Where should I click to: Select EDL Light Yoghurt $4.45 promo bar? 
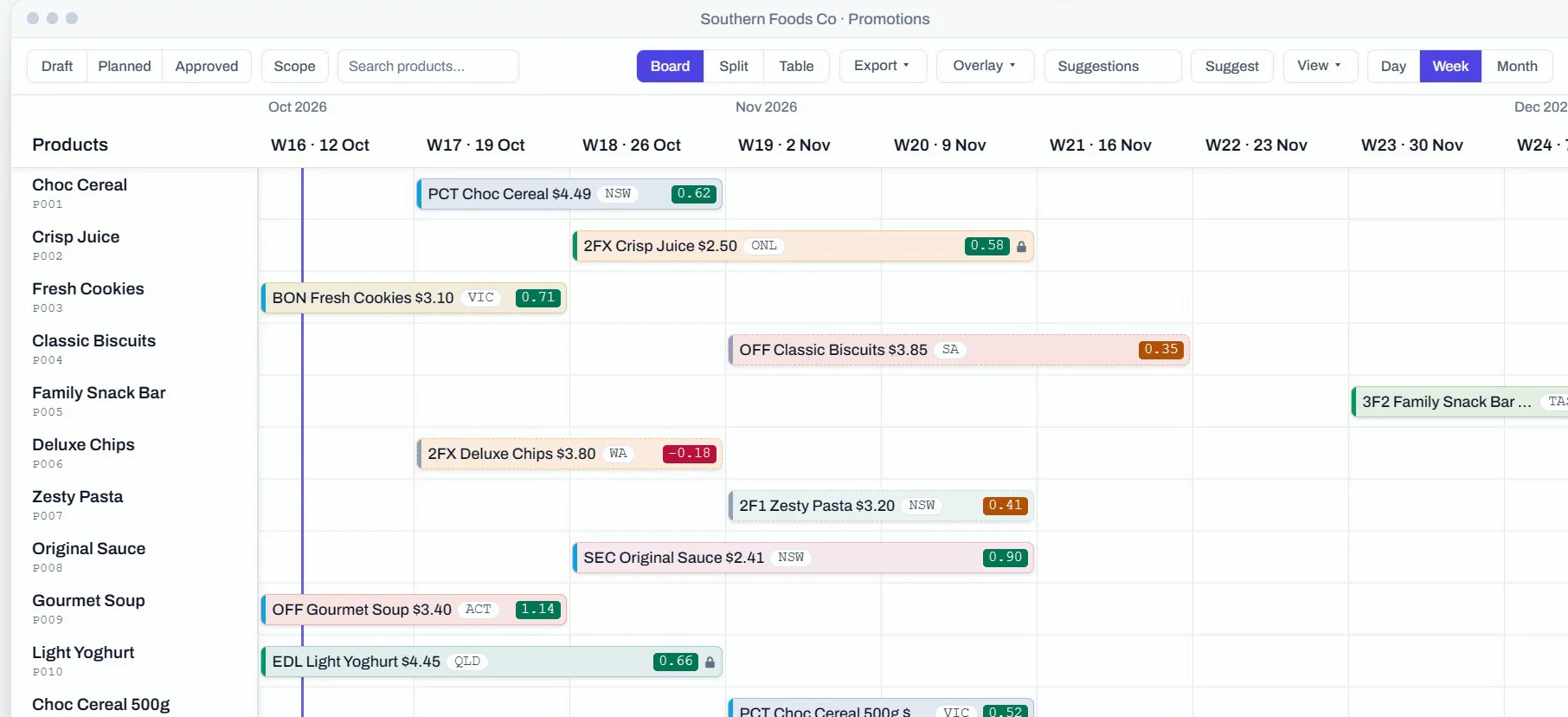tap(492, 662)
